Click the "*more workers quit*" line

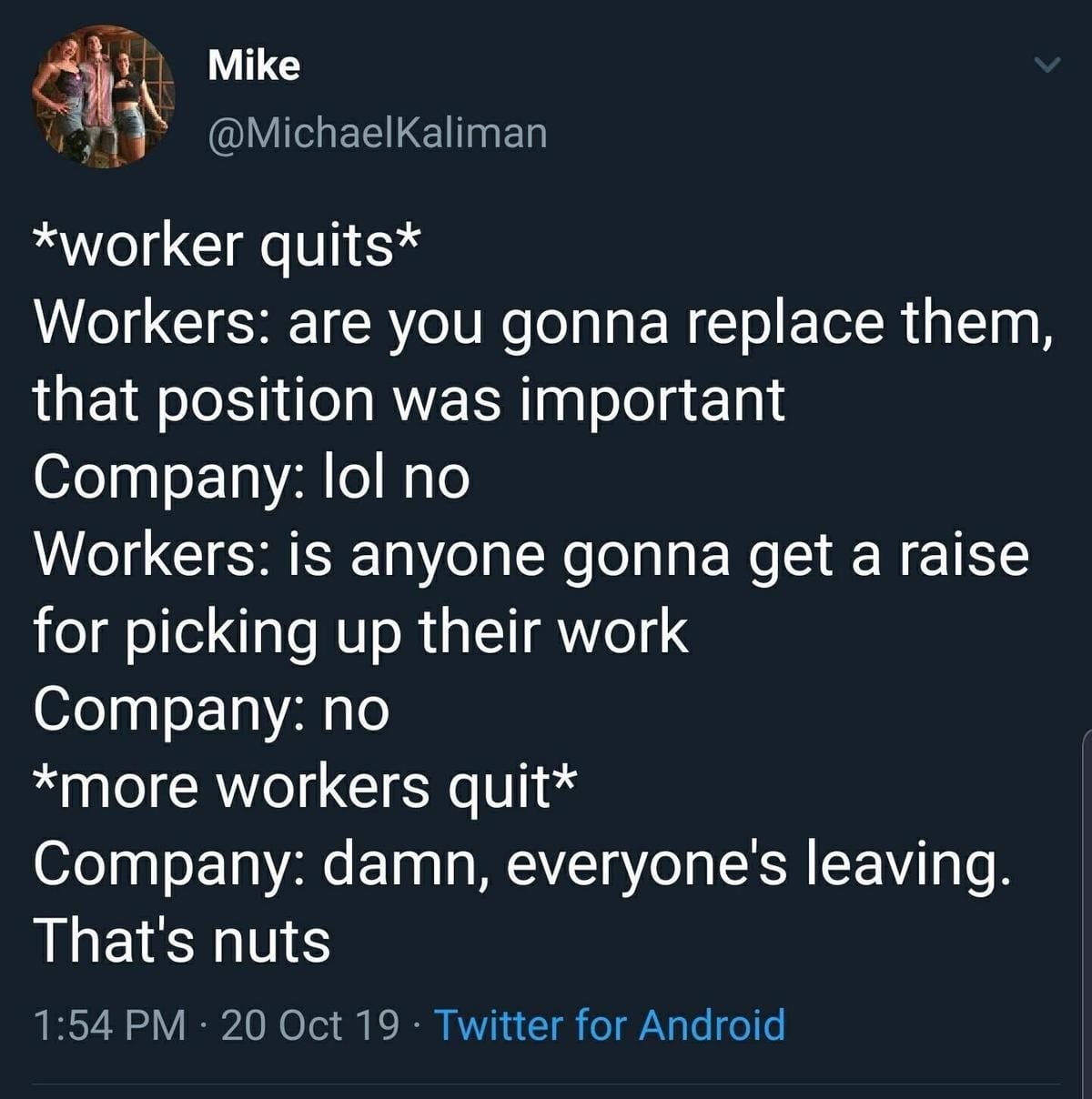[305, 786]
